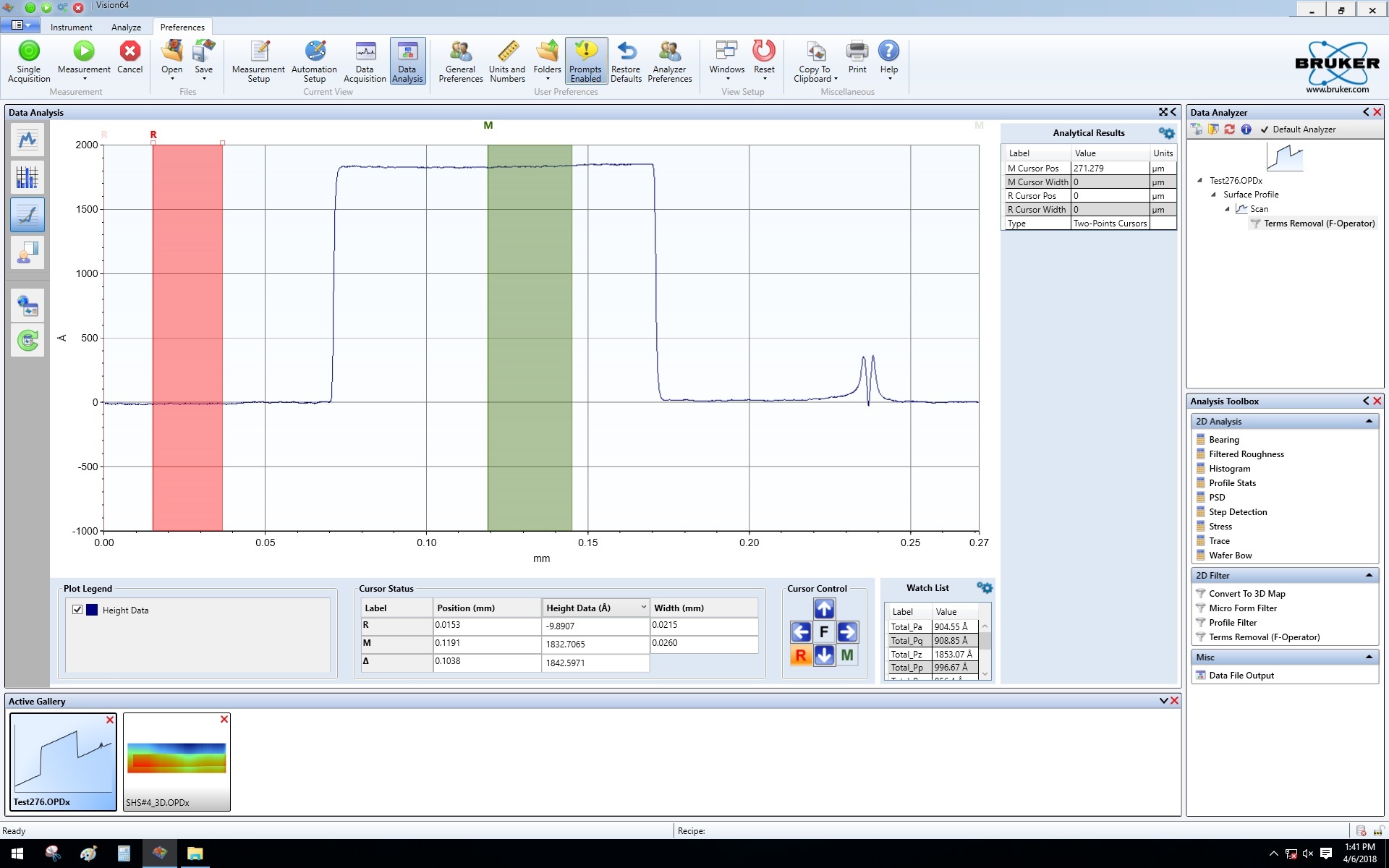Toggle the Prompts Enabled button
The height and width of the screenshot is (868, 1389).
[x=586, y=61]
